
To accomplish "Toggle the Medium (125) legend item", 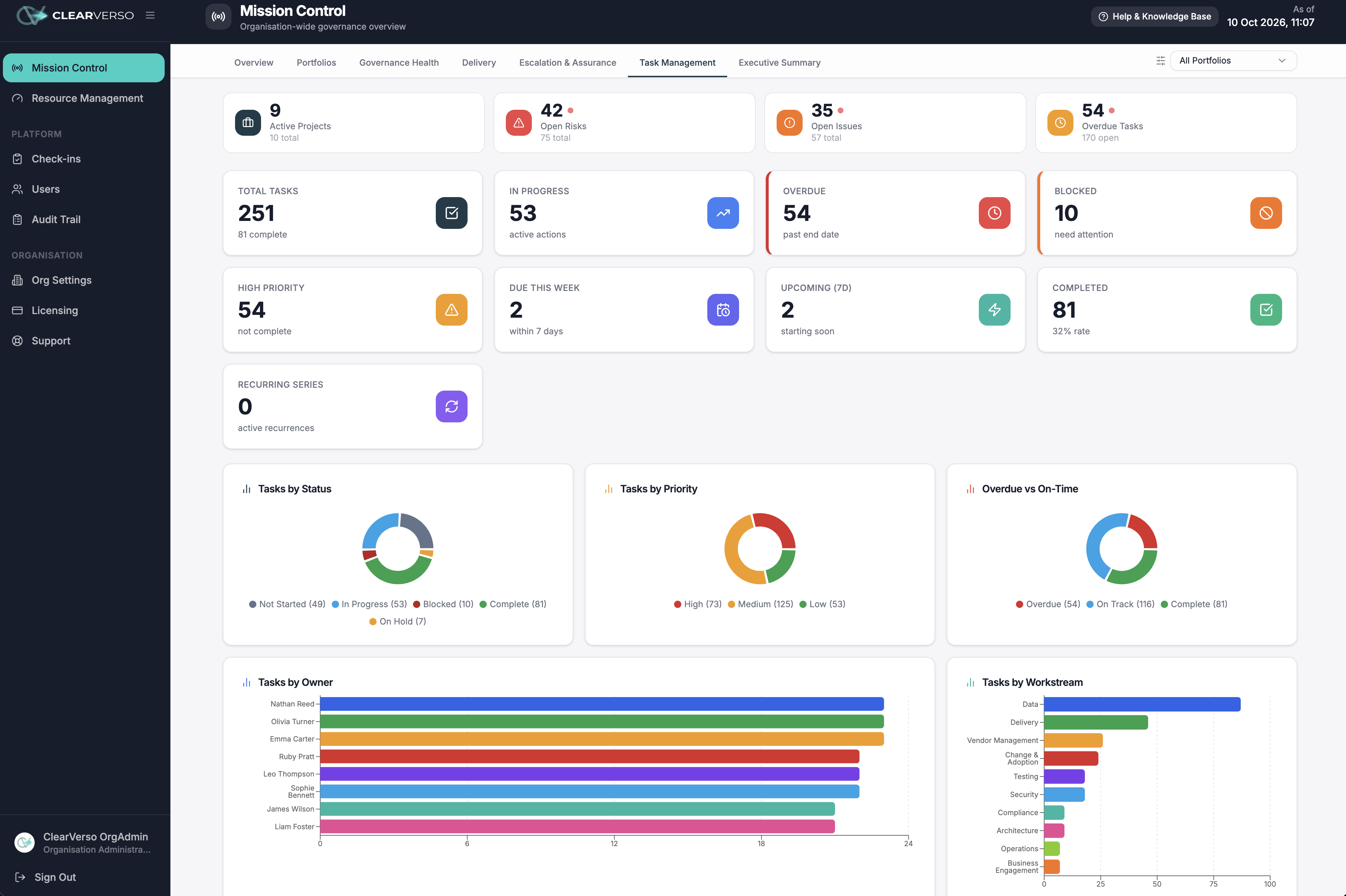I will (760, 604).
